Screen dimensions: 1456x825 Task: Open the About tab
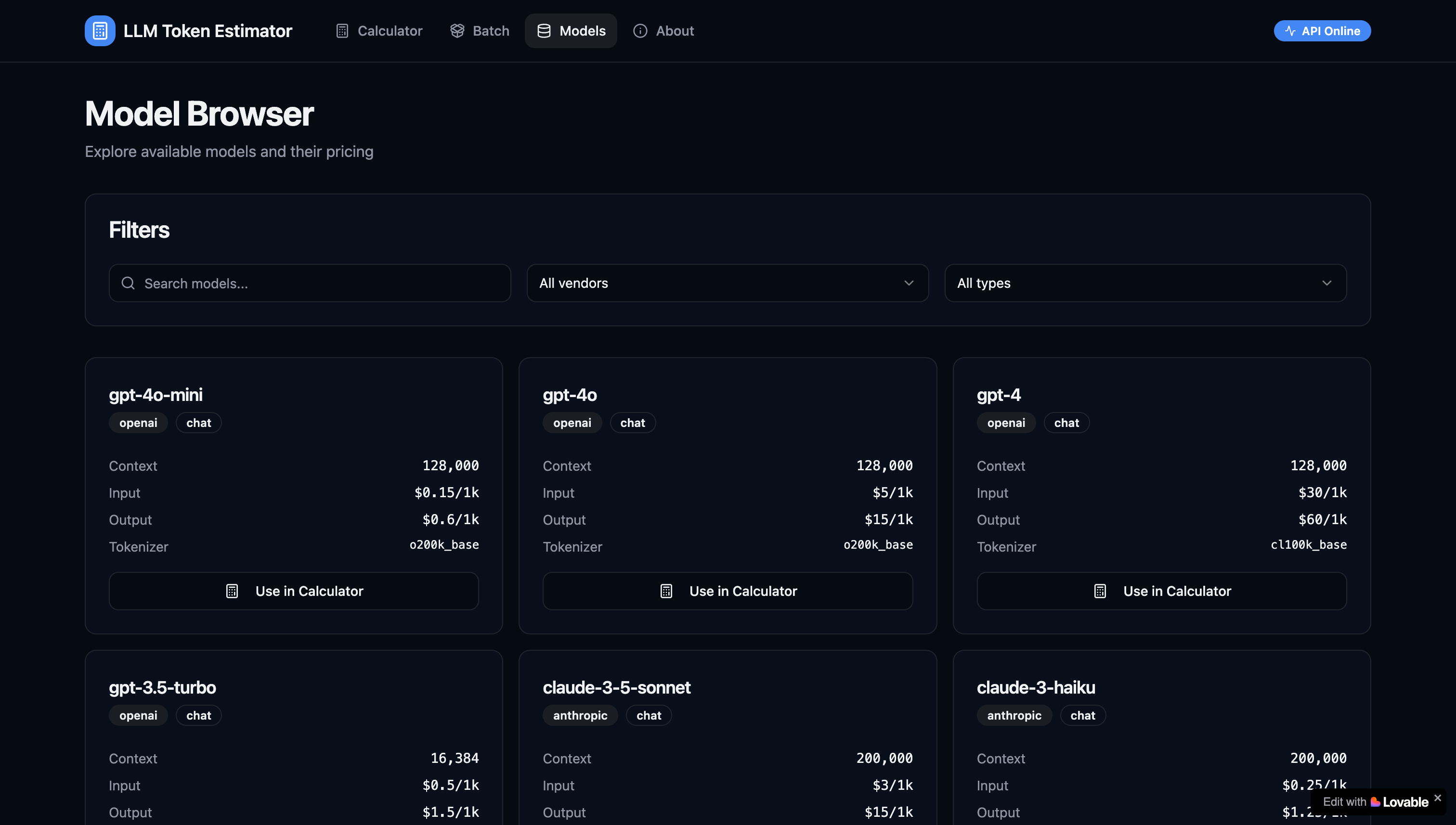(663, 31)
